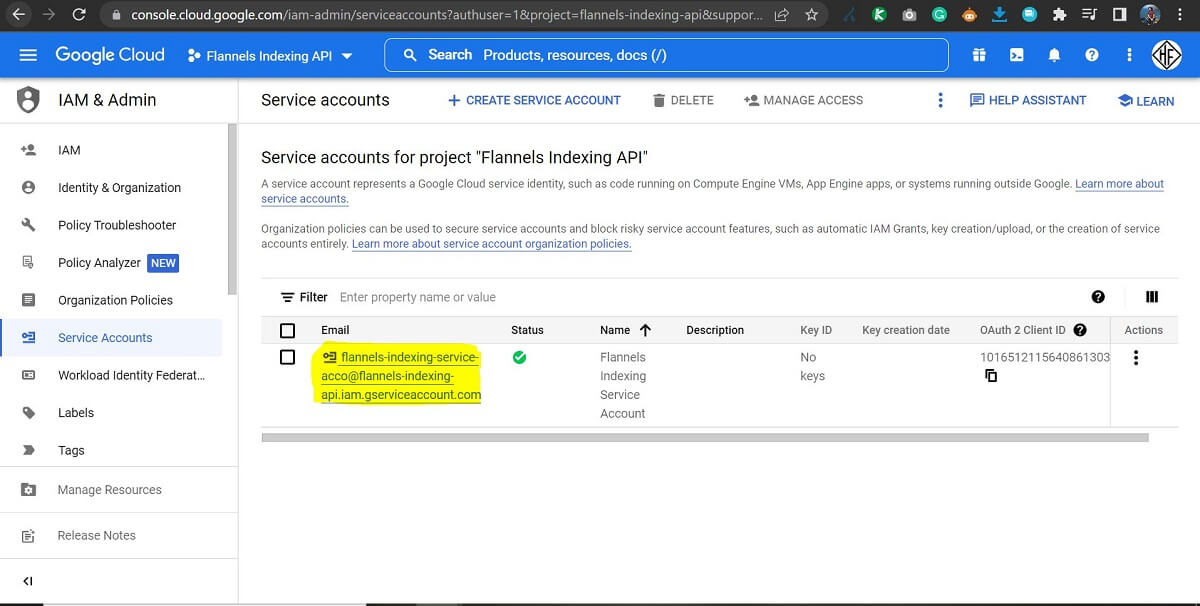Screen dimensions: 1200x606
Task: Click the IAM & Admin shield icon
Action: (x=28, y=100)
